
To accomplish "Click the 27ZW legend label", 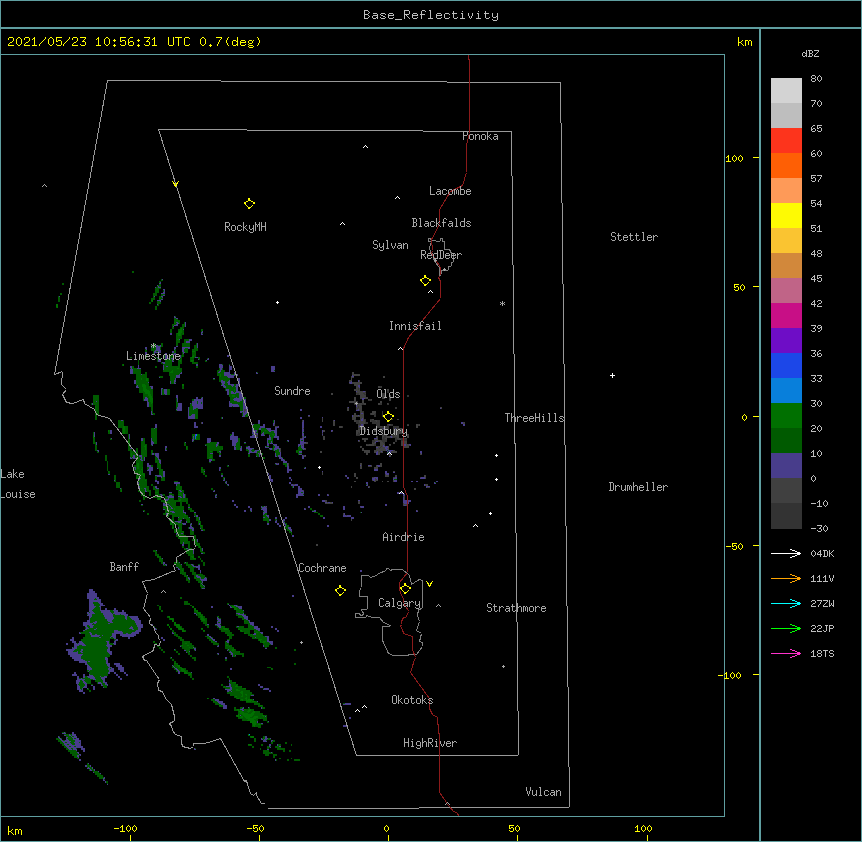I will click(x=822, y=603).
